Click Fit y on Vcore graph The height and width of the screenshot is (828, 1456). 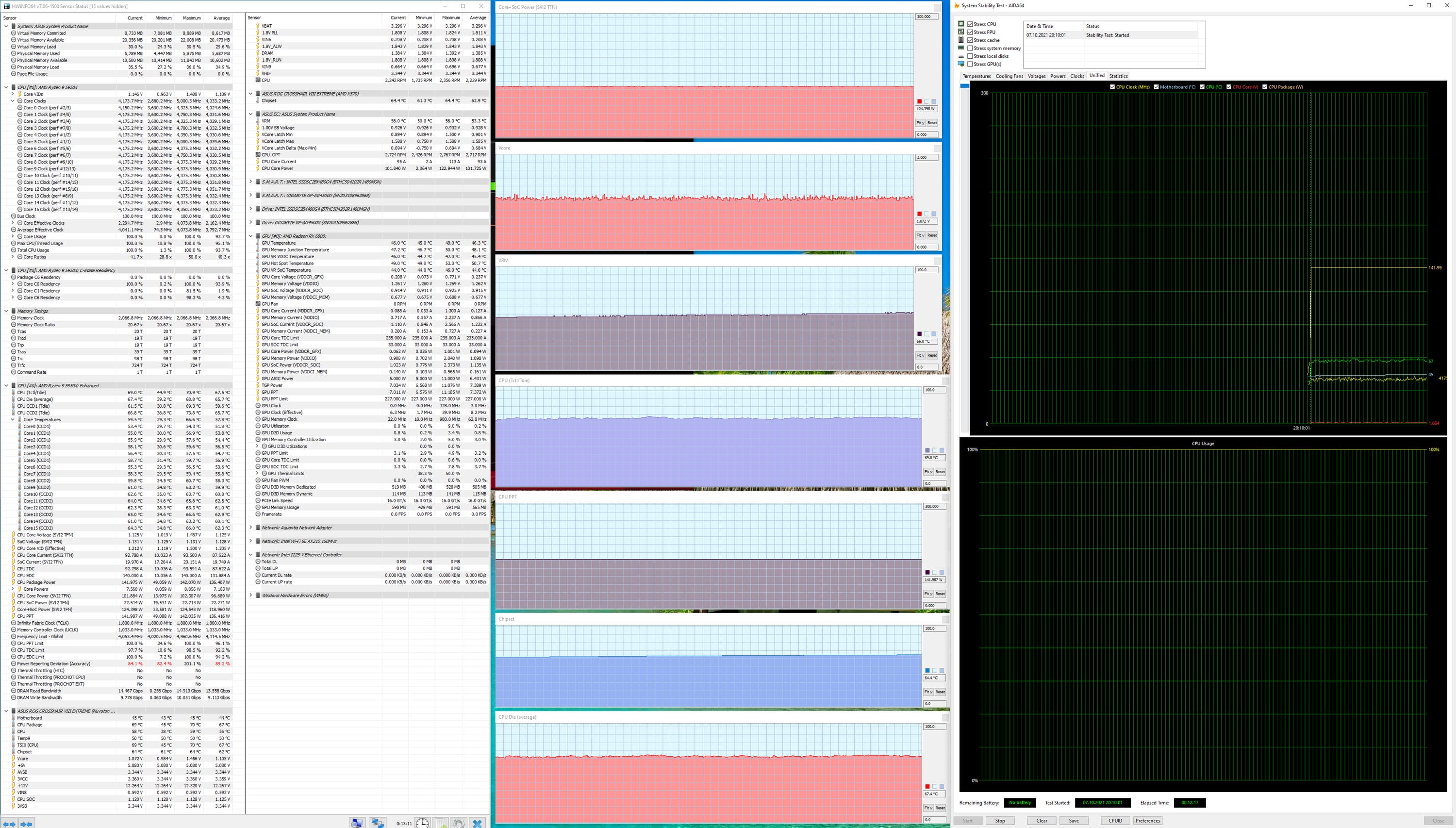[920, 235]
